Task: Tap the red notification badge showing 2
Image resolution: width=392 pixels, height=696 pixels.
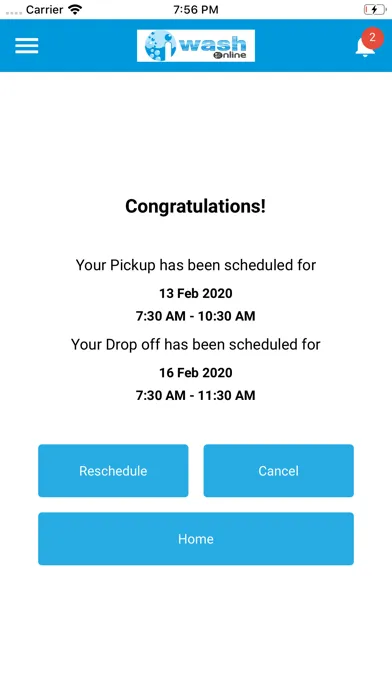Action: point(372,38)
